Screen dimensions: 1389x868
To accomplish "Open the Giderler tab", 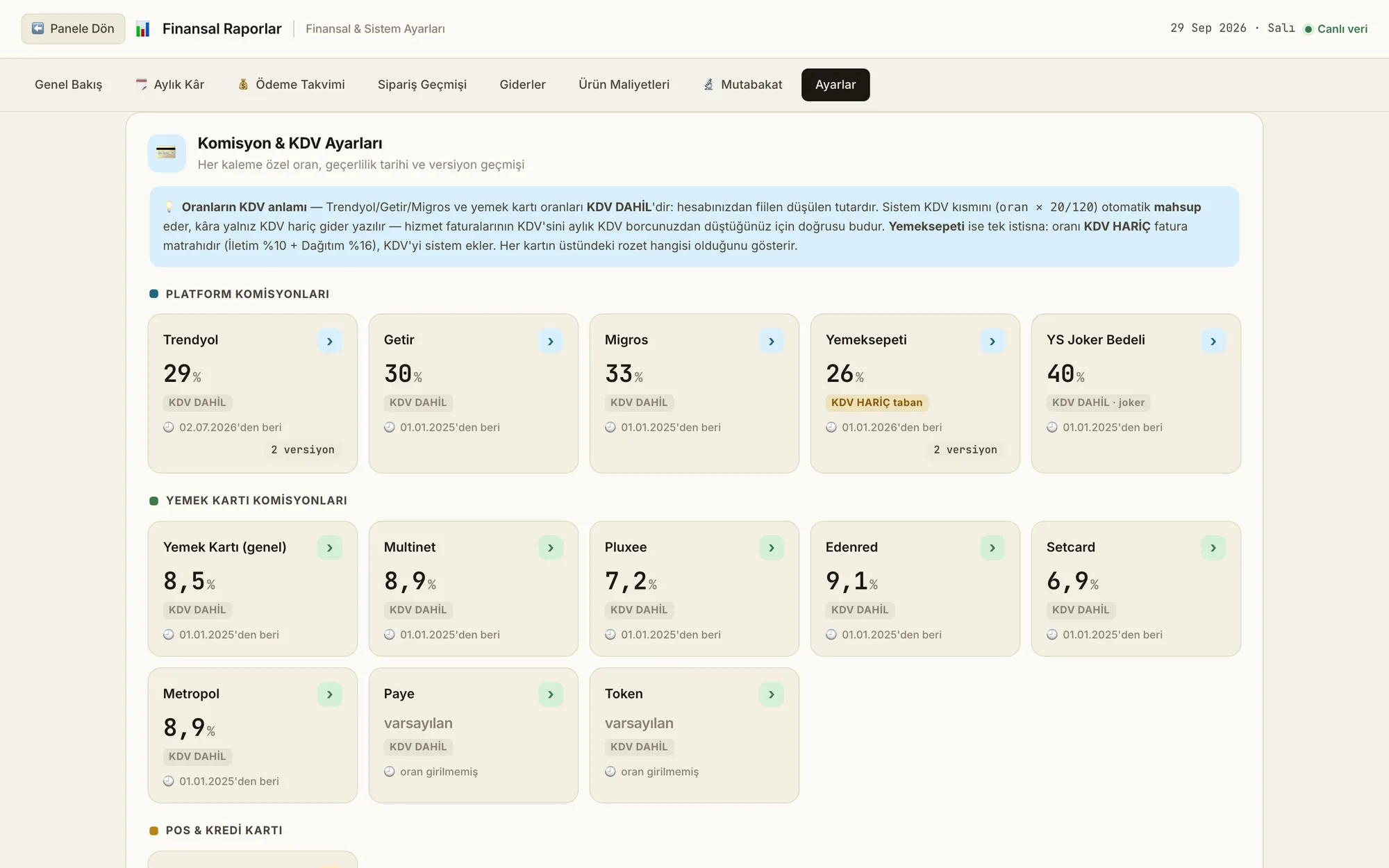I will (x=523, y=85).
